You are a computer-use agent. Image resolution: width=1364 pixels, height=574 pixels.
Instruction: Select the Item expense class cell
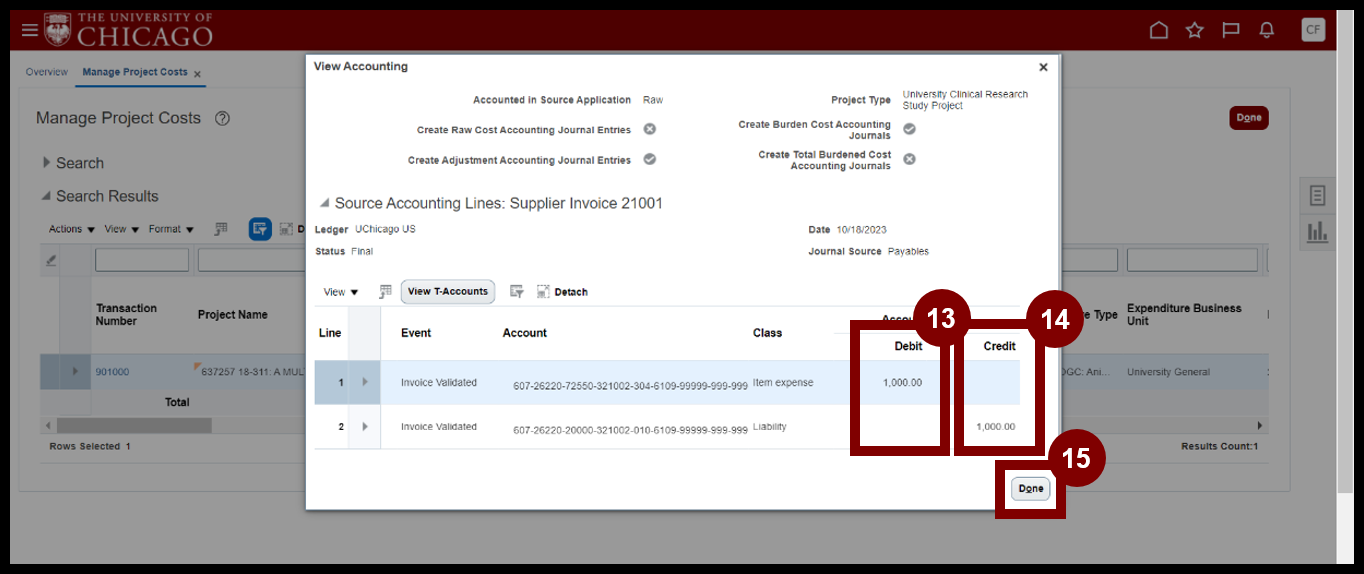coord(783,382)
